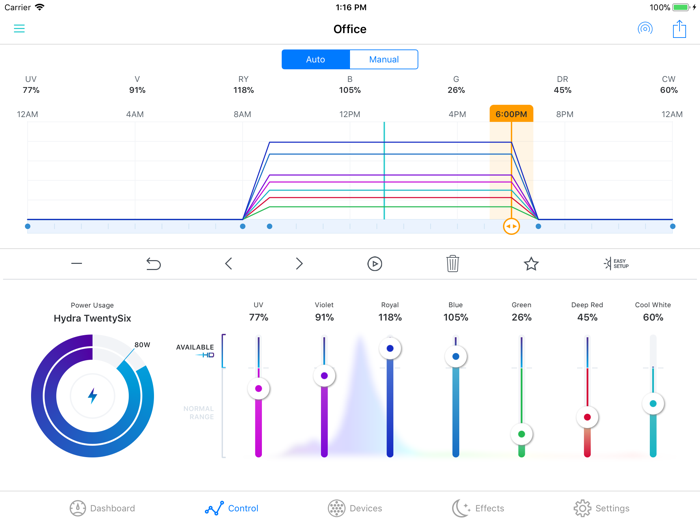Switch to Manual mode
The height and width of the screenshot is (525, 700).
pos(384,59)
